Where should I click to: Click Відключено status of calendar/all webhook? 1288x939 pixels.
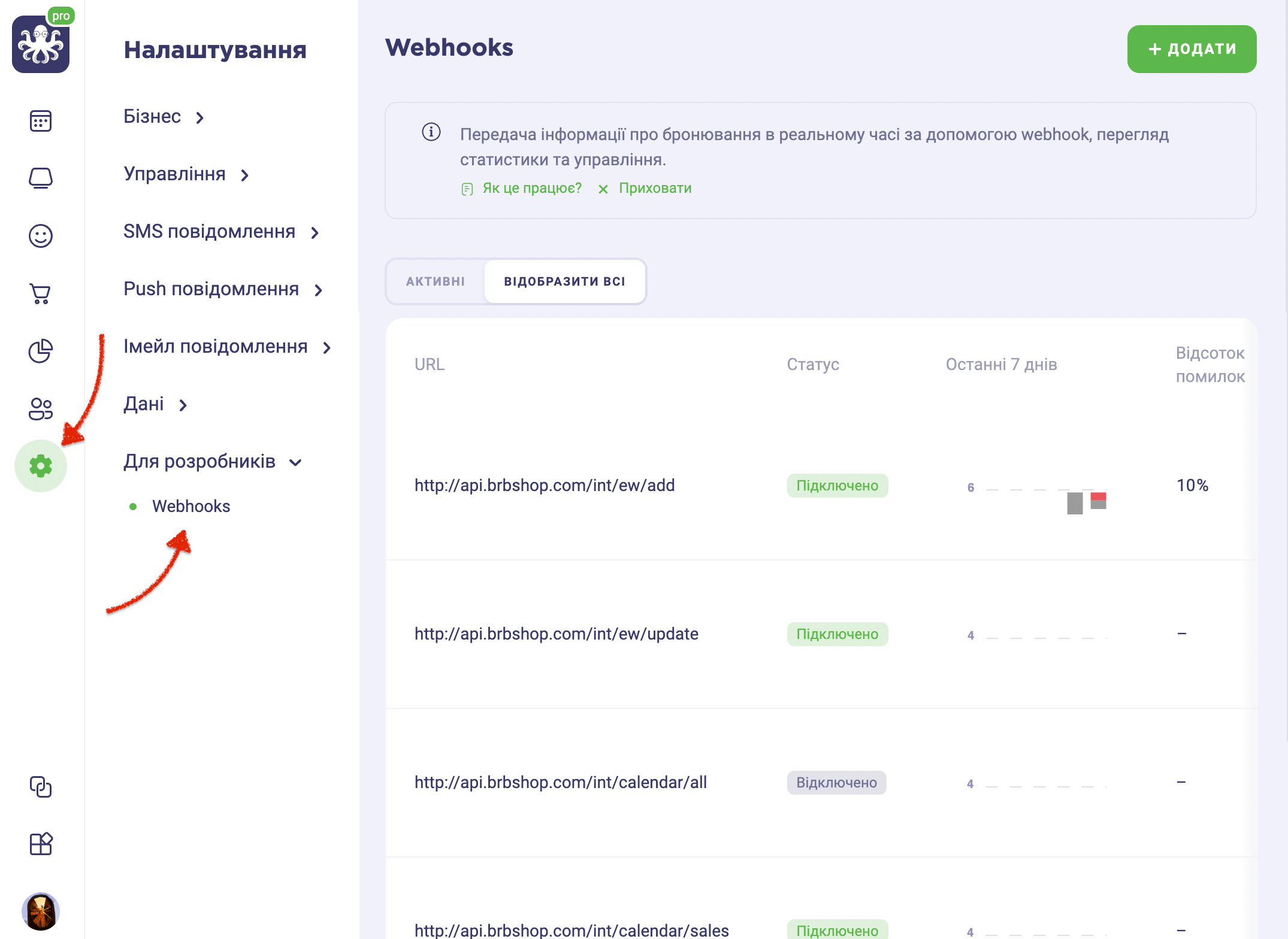[x=837, y=783]
